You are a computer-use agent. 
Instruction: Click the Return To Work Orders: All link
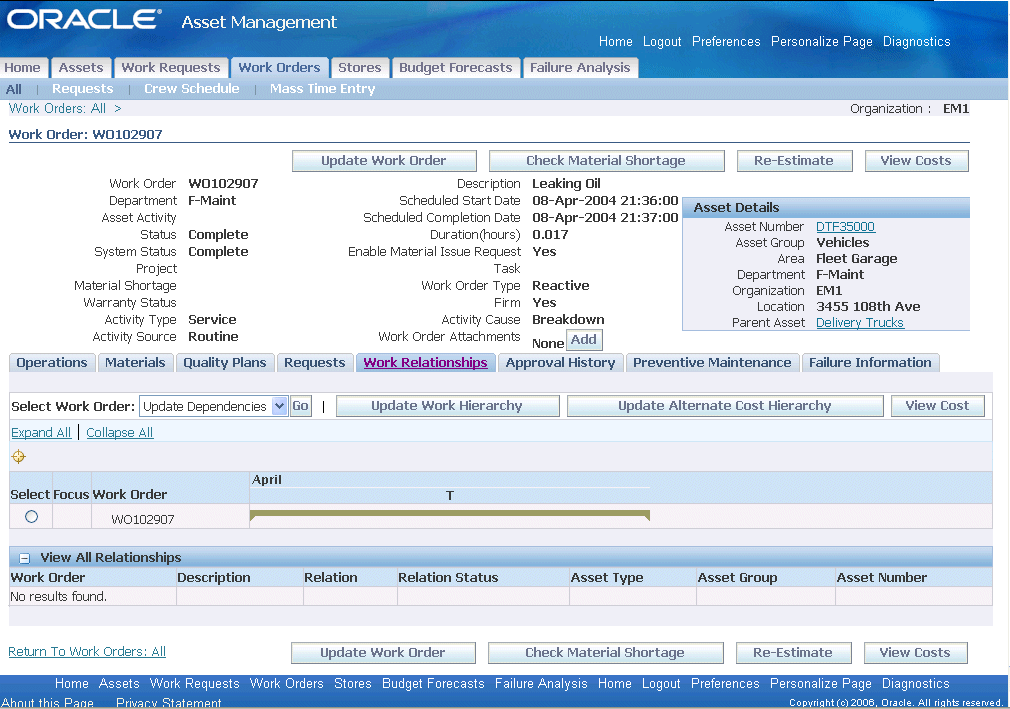(x=87, y=652)
